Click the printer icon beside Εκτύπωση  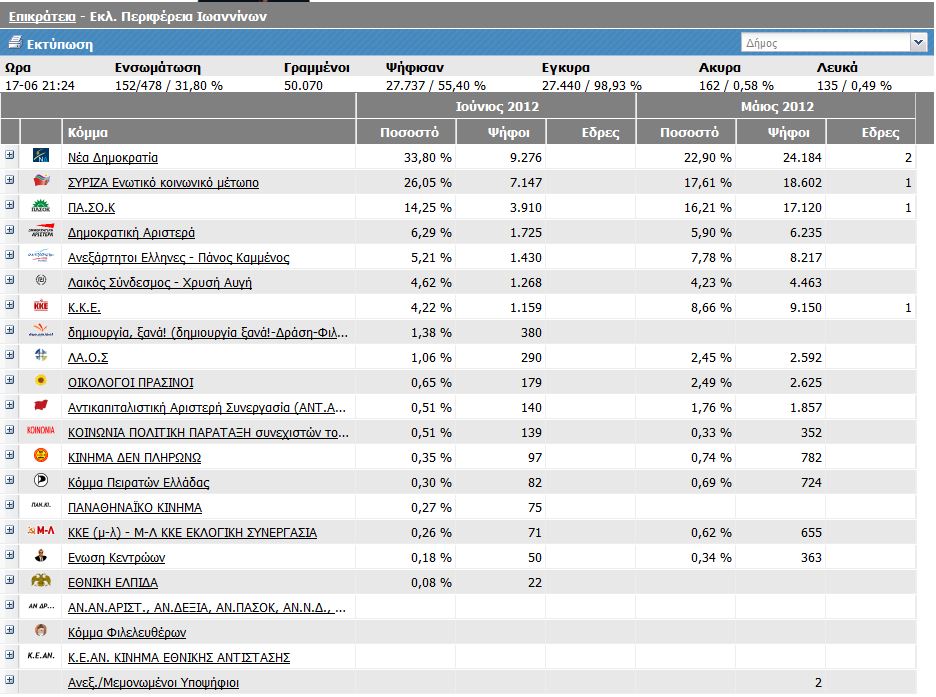click(14, 43)
